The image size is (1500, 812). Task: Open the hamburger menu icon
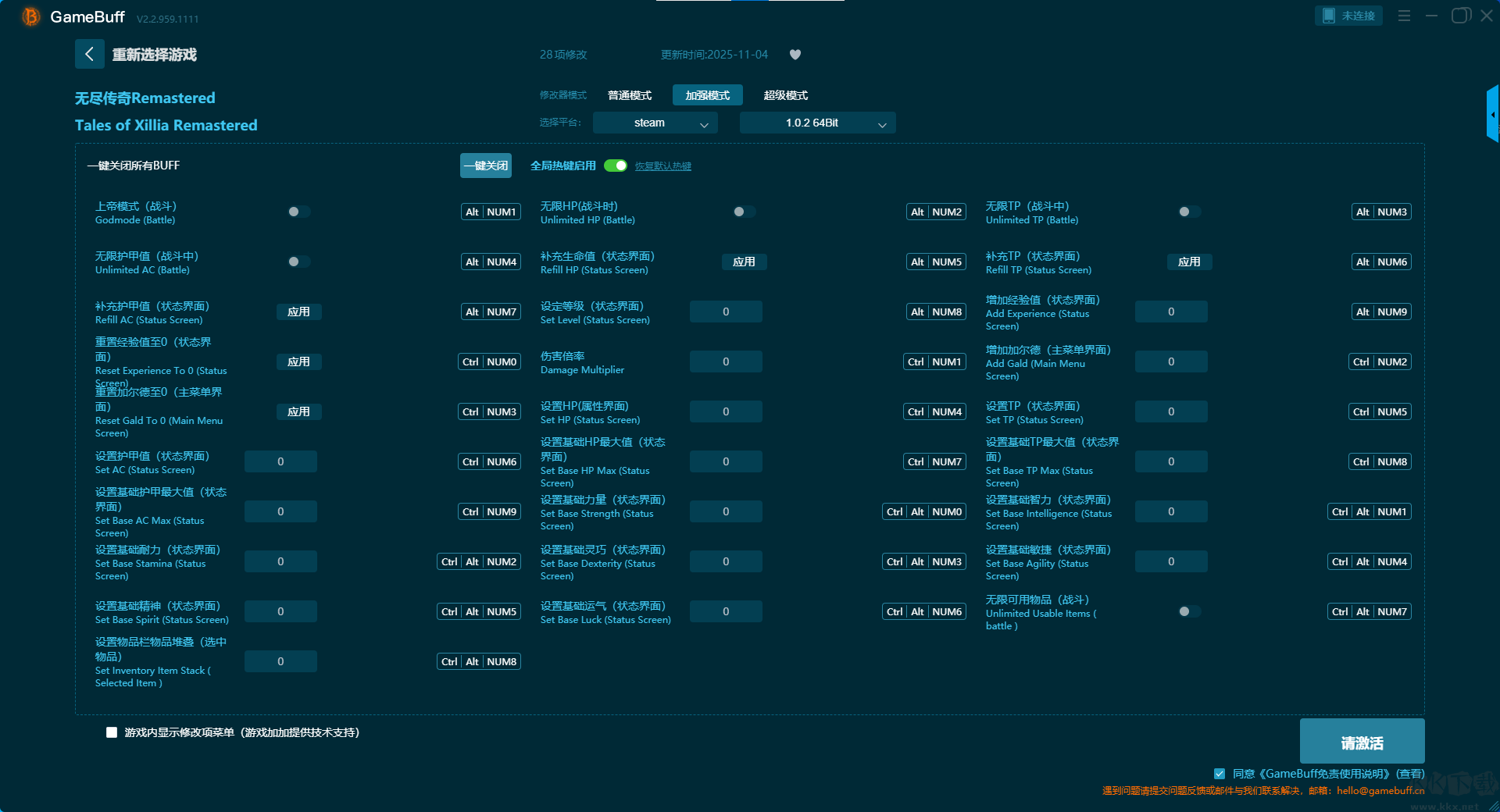pyautogui.click(x=1404, y=16)
